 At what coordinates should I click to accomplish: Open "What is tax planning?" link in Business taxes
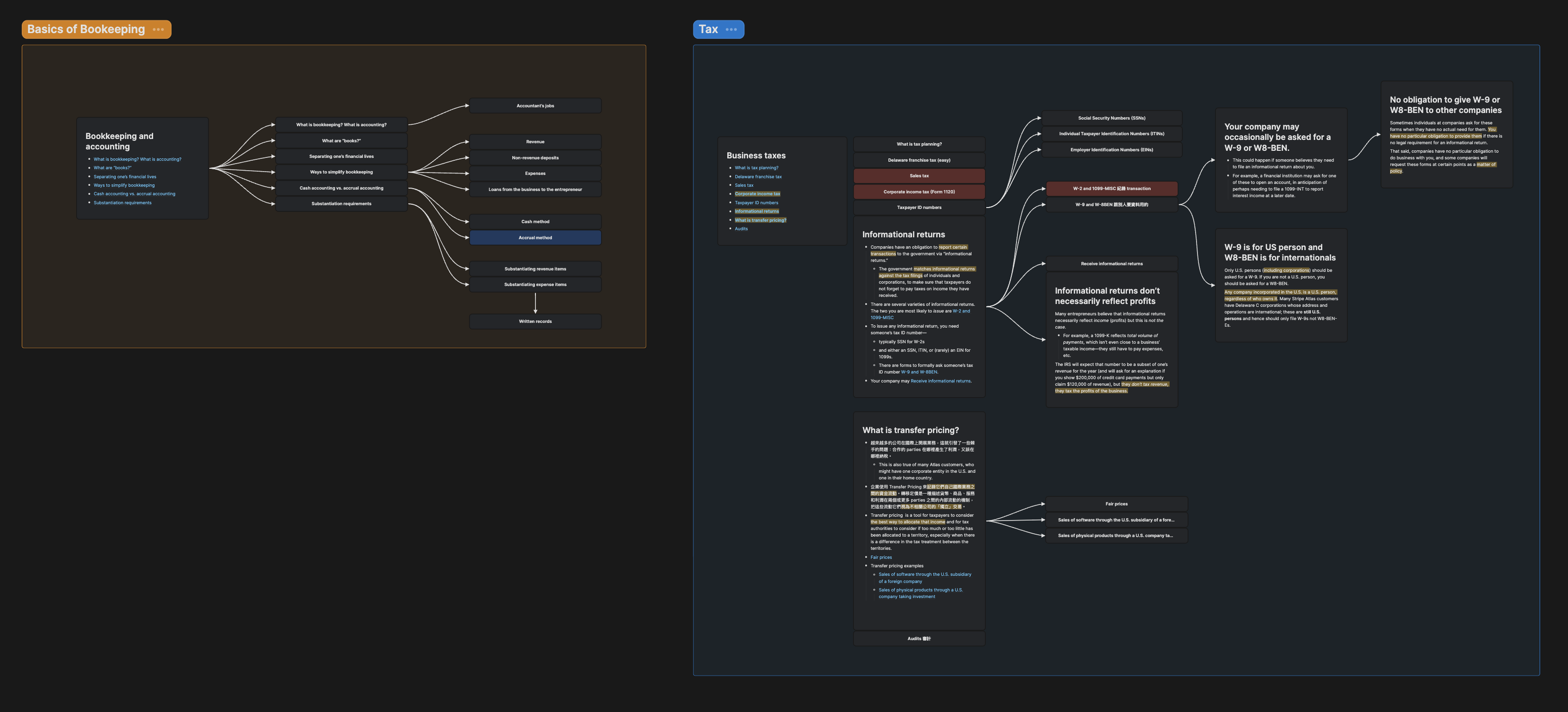(756, 167)
